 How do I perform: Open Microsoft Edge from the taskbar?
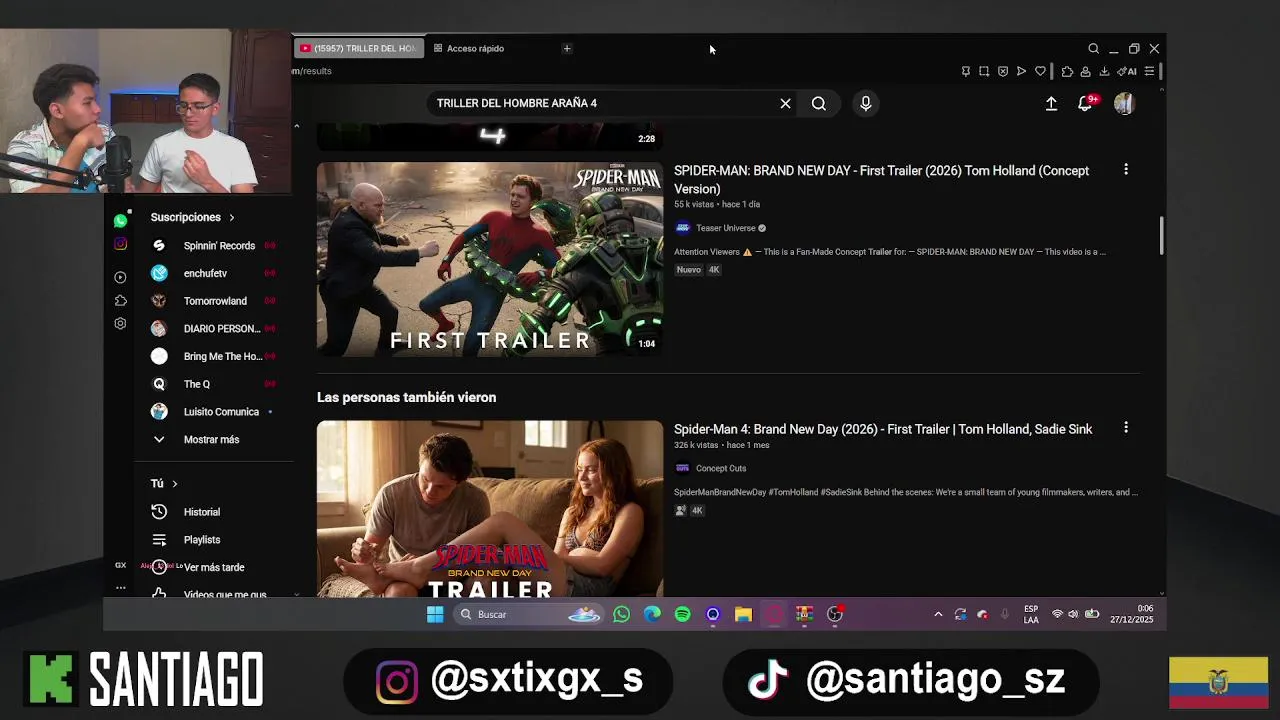[652, 614]
